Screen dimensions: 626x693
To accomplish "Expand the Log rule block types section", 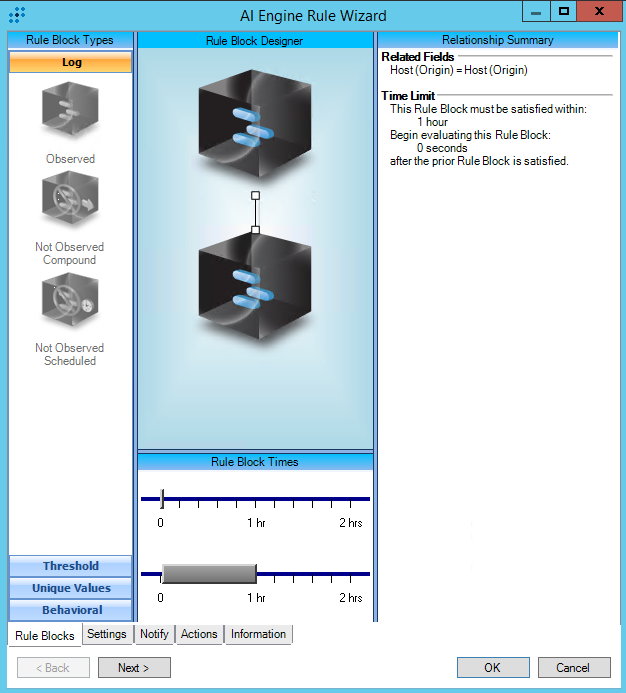I will click(x=70, y=62).
